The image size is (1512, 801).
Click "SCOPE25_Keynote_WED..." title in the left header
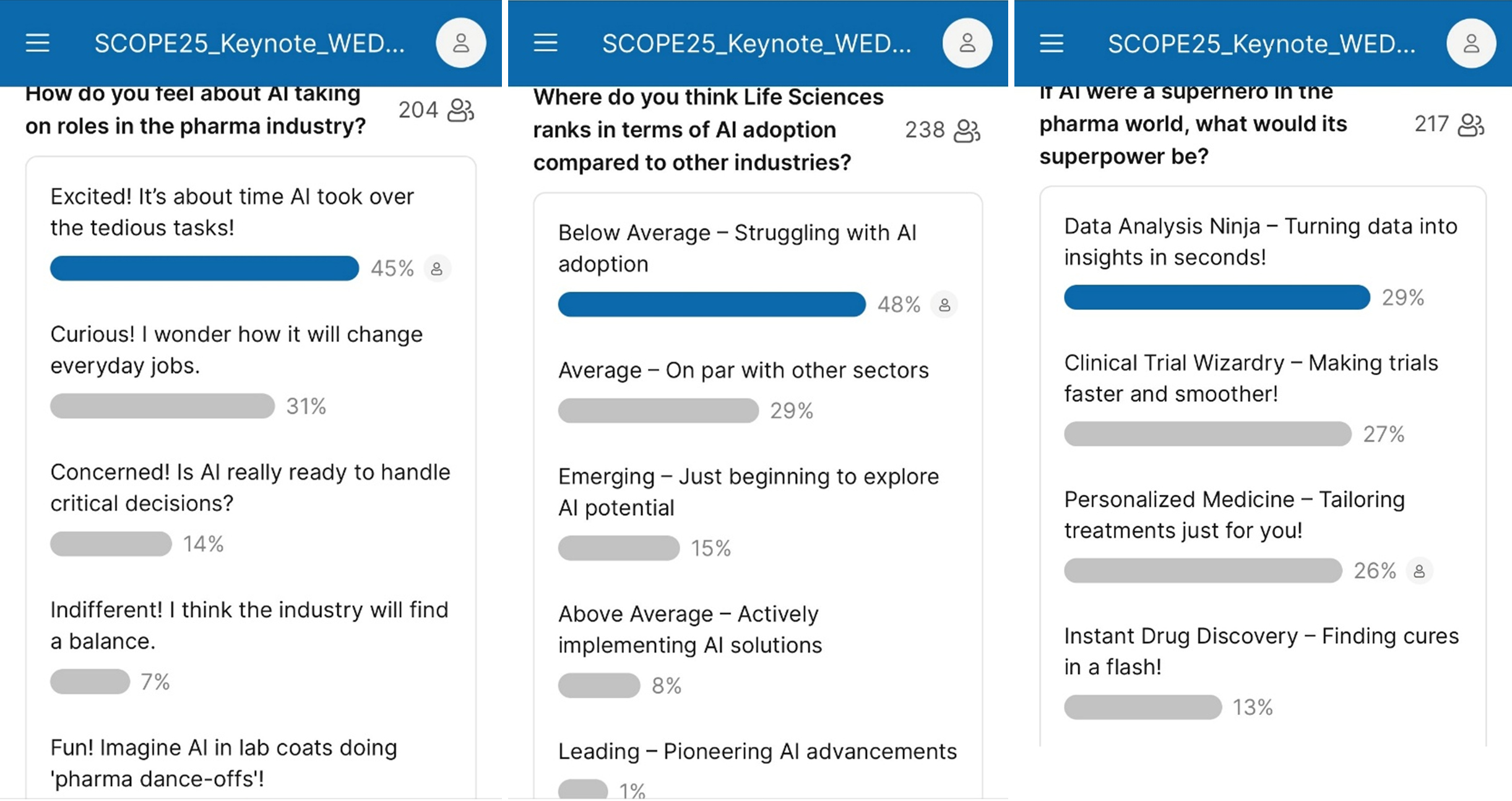pyautogui.click(x=249, y=43)
